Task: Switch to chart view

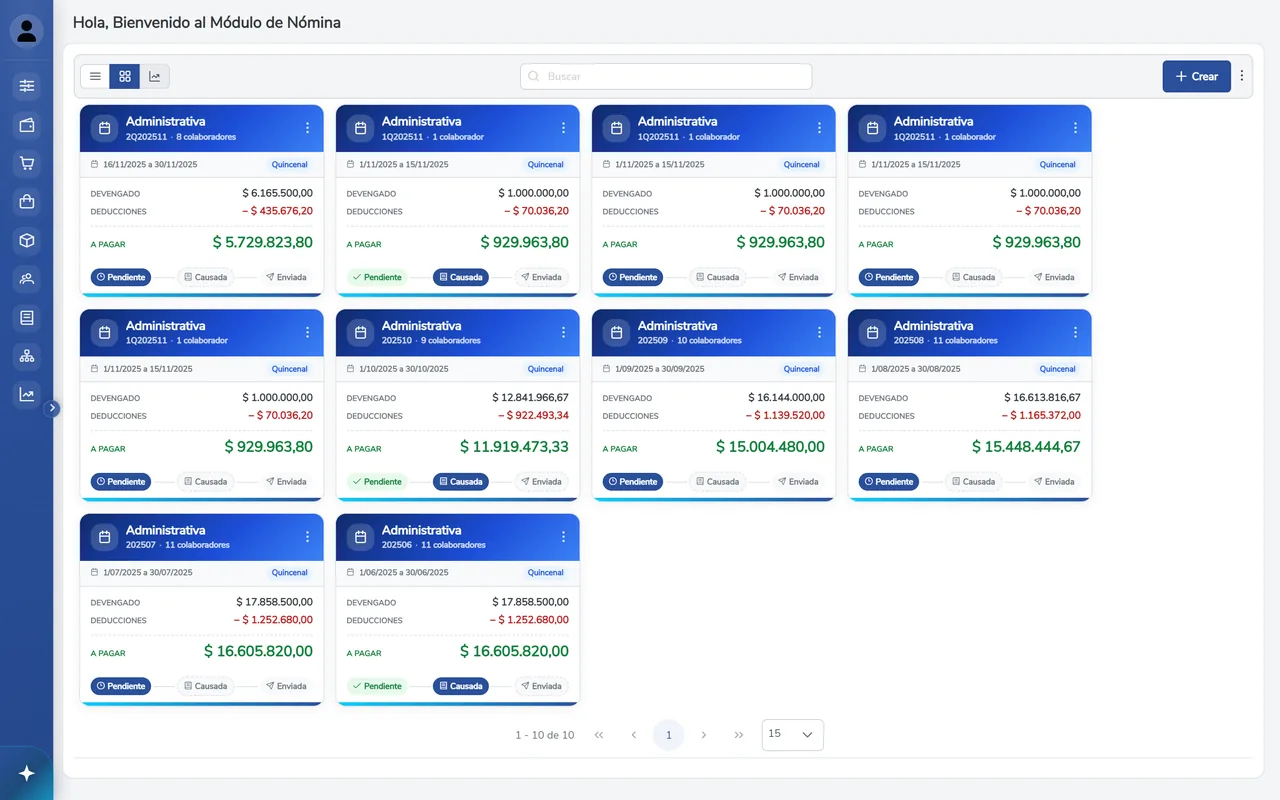Action: point(155,76)
